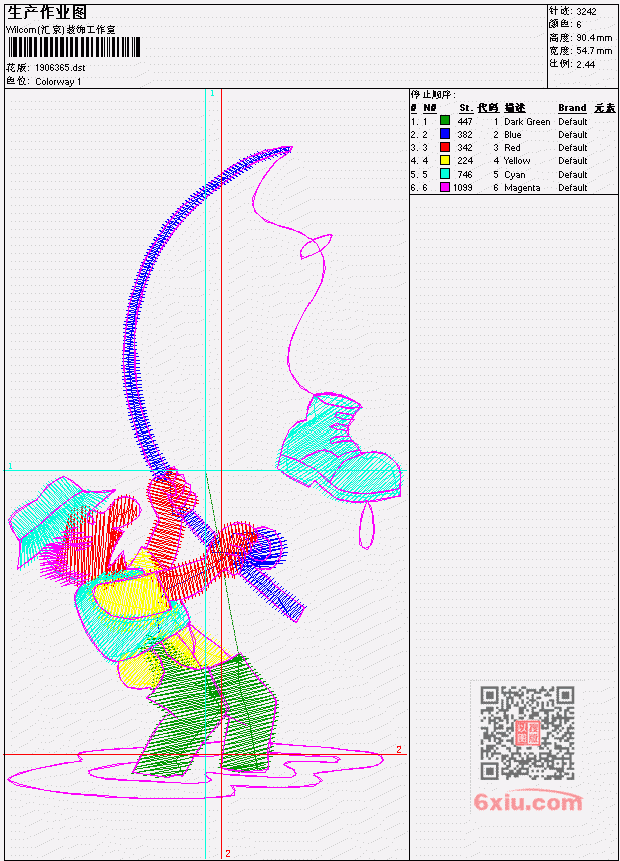Select the Magenta color swatch in row 6
Viewport: 620px width, 861px height.
[445, 187]
